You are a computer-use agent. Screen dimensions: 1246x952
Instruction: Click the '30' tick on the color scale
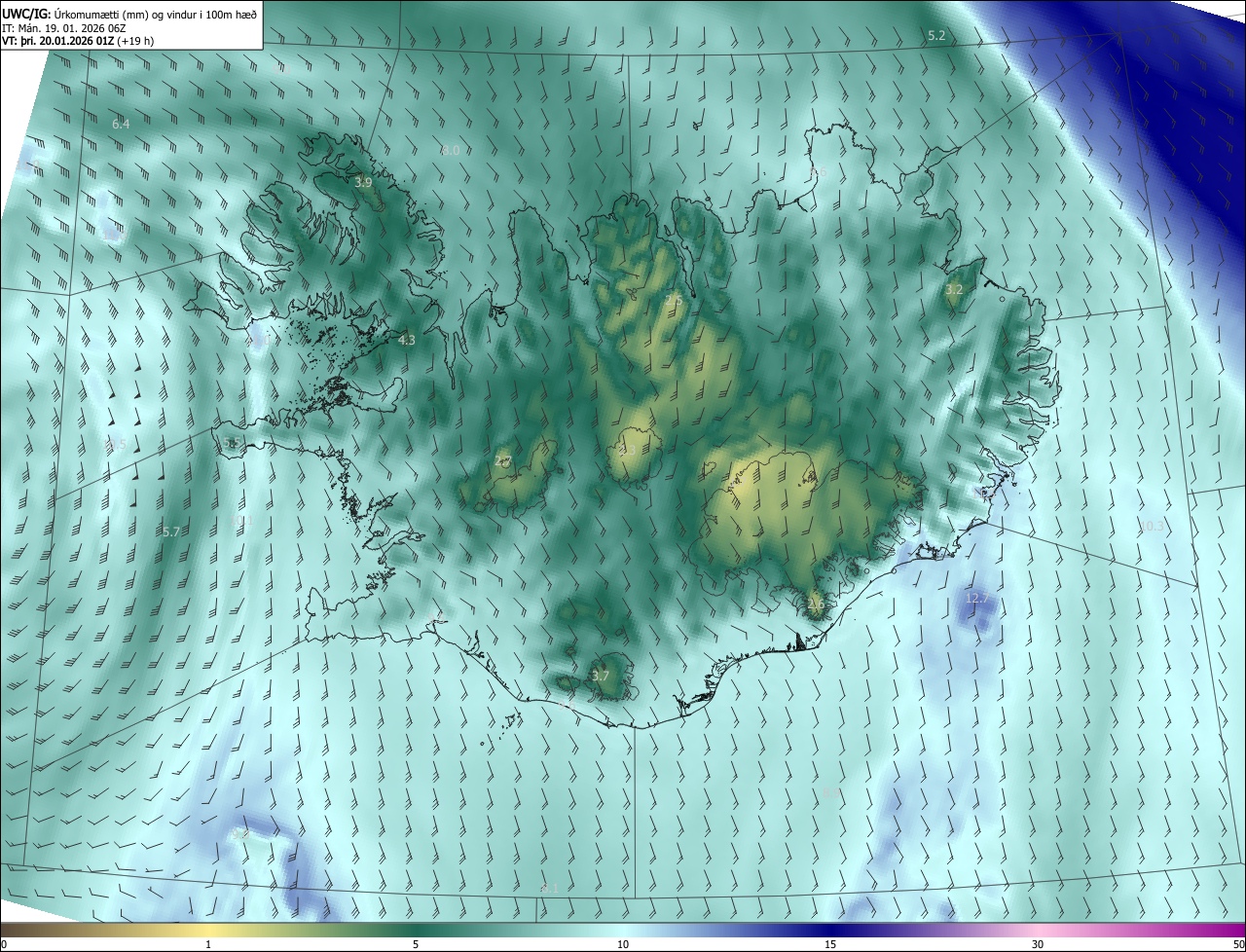click(1038, 944)
